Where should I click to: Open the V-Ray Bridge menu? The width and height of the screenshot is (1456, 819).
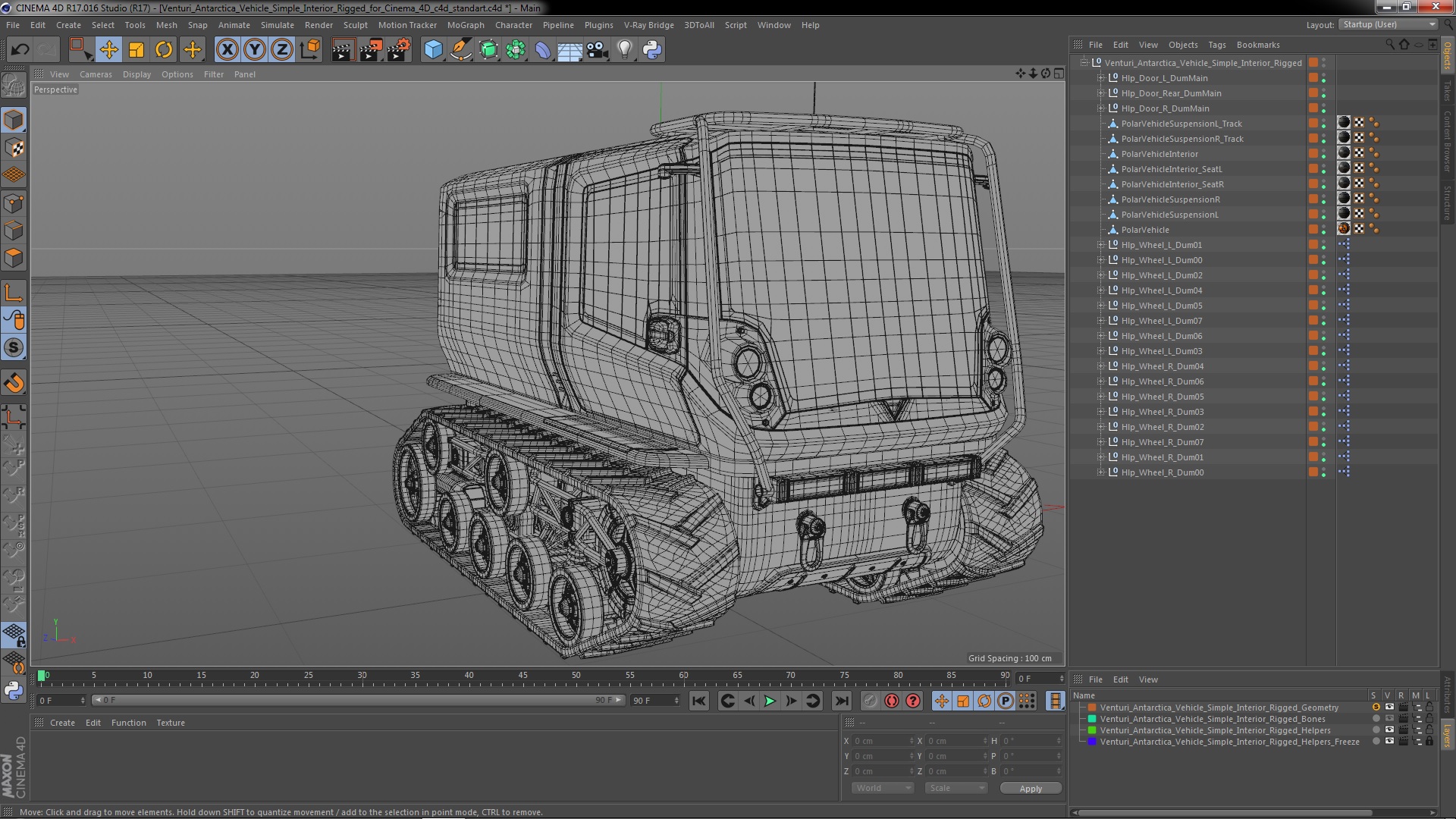click(648, 25)
